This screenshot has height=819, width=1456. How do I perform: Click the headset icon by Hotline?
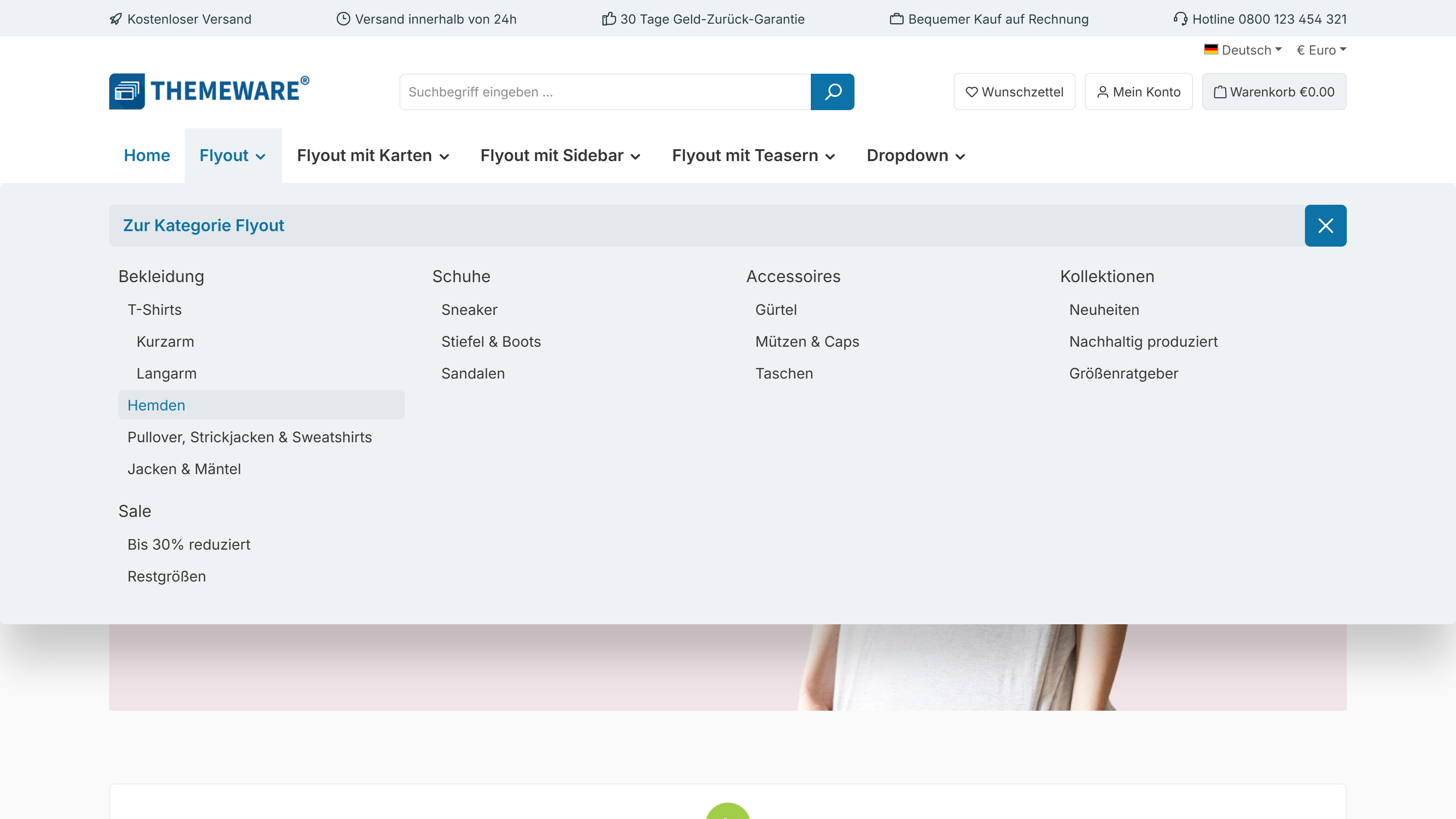click(1180, 19)
